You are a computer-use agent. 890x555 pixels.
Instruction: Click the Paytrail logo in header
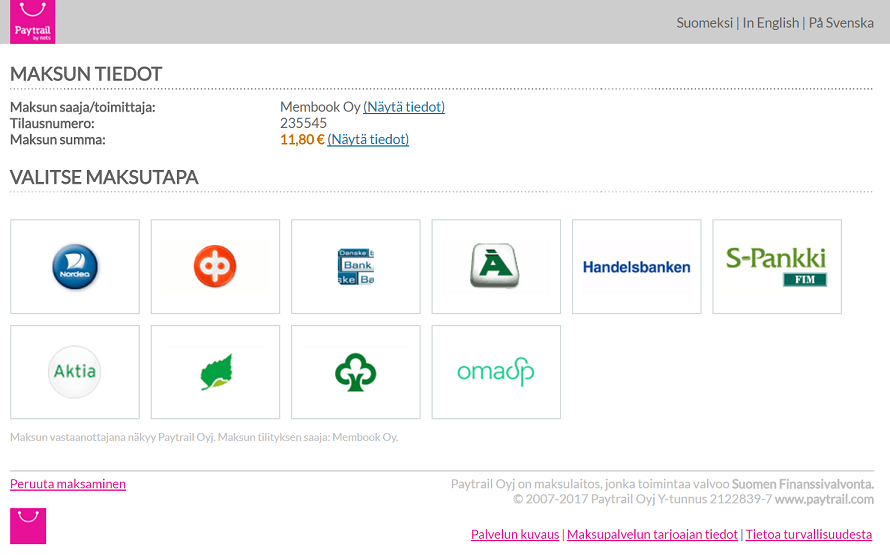pyautogui.click(x=32, y=22)
